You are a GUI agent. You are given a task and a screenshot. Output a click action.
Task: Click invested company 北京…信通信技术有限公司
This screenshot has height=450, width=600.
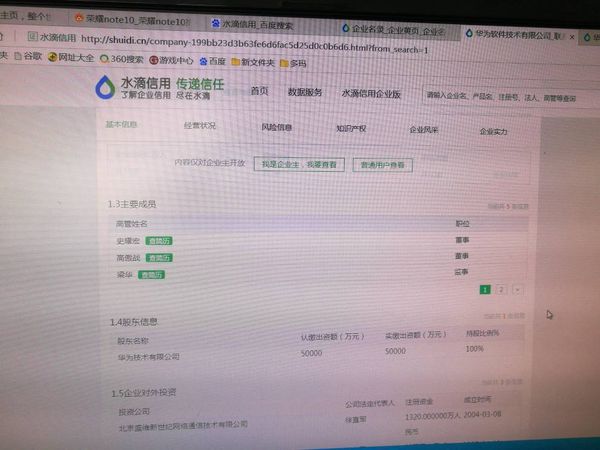point(183,426)
